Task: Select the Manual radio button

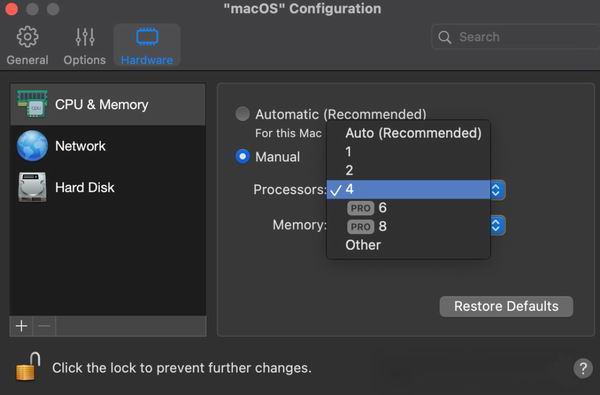Action: click(243, 156)
